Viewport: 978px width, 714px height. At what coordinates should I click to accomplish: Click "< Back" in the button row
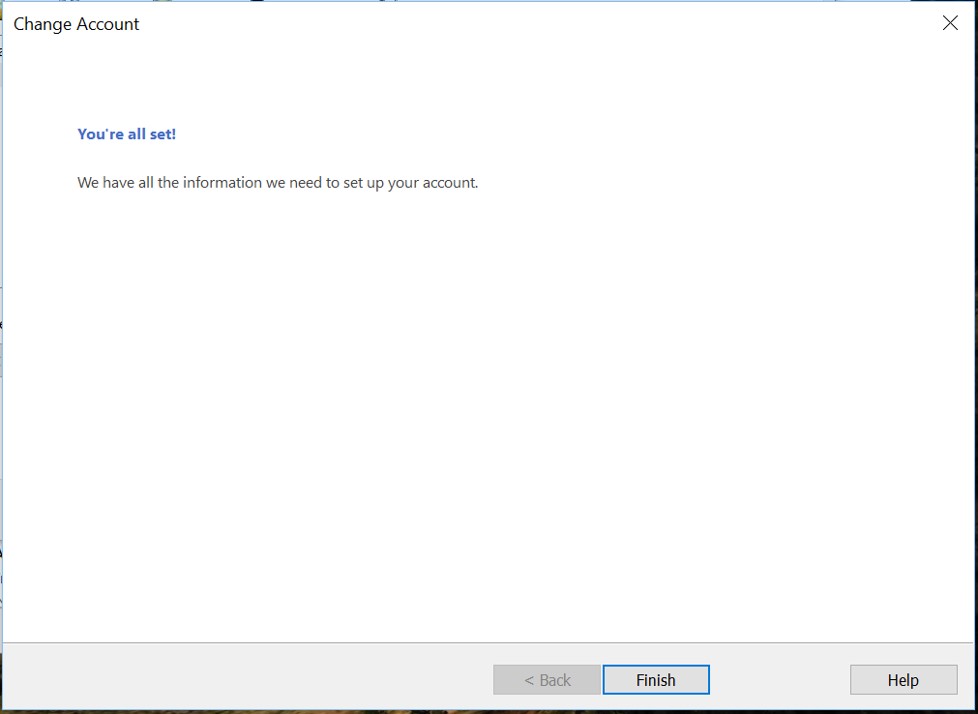546,680
